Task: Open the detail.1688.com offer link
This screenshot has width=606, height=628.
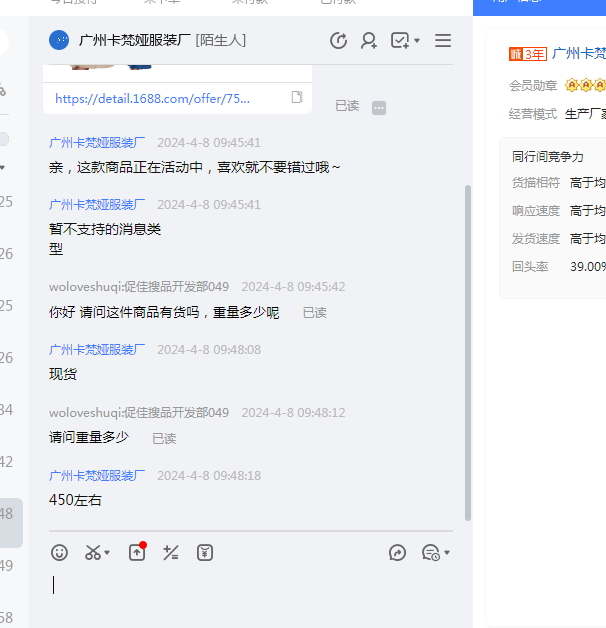Action: click(x=153, y=98)
